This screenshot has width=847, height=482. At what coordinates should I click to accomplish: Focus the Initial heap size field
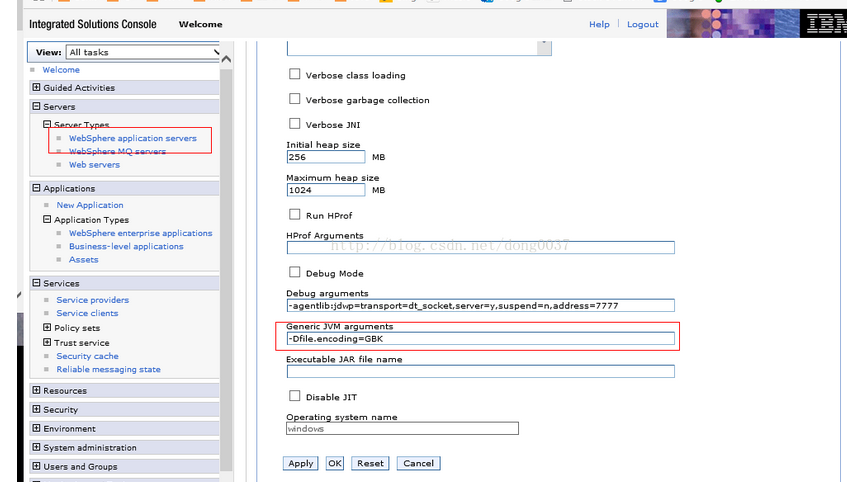(x=326, y=157)
